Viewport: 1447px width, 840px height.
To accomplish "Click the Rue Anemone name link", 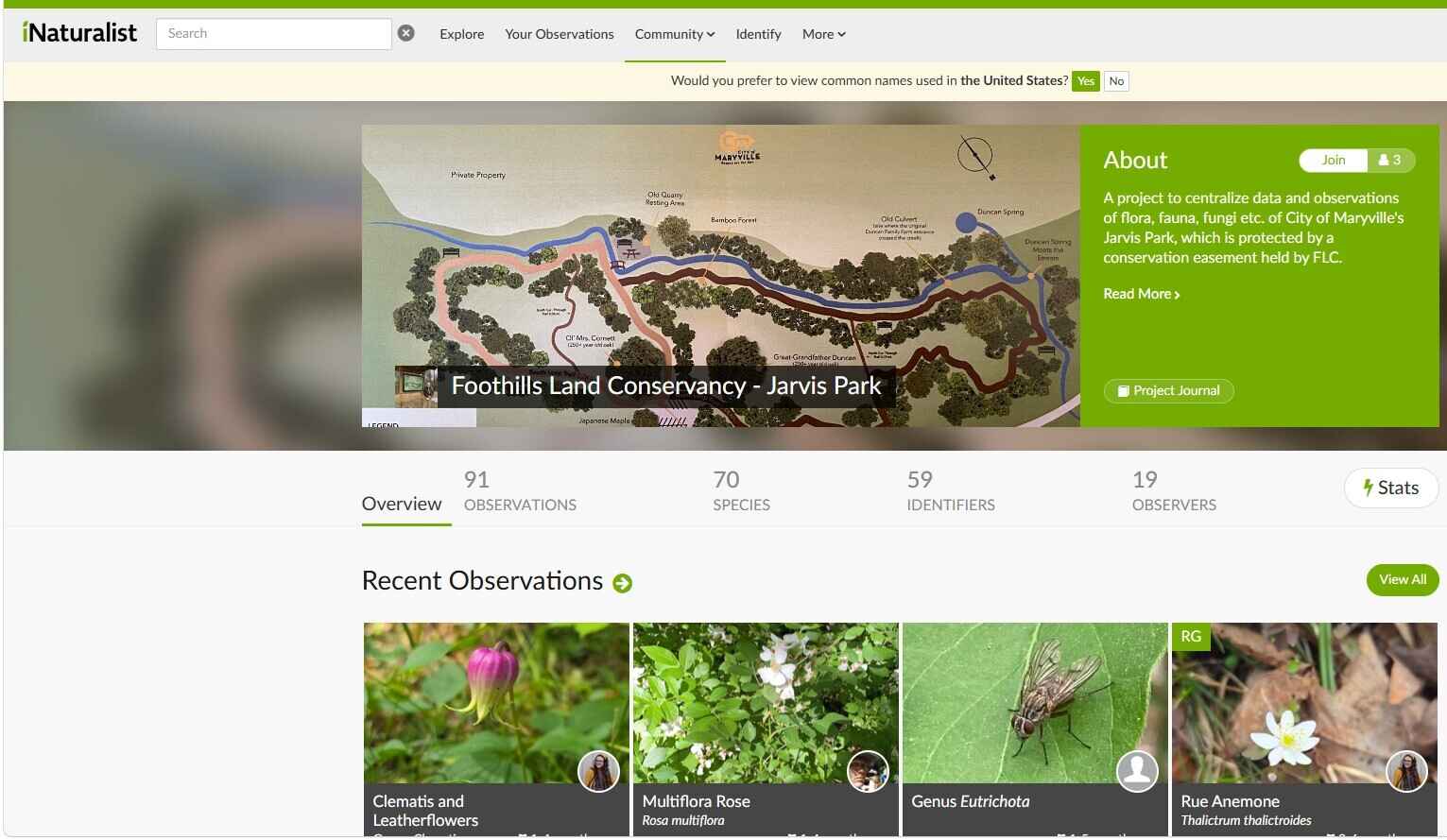I will click(1230, 801).
